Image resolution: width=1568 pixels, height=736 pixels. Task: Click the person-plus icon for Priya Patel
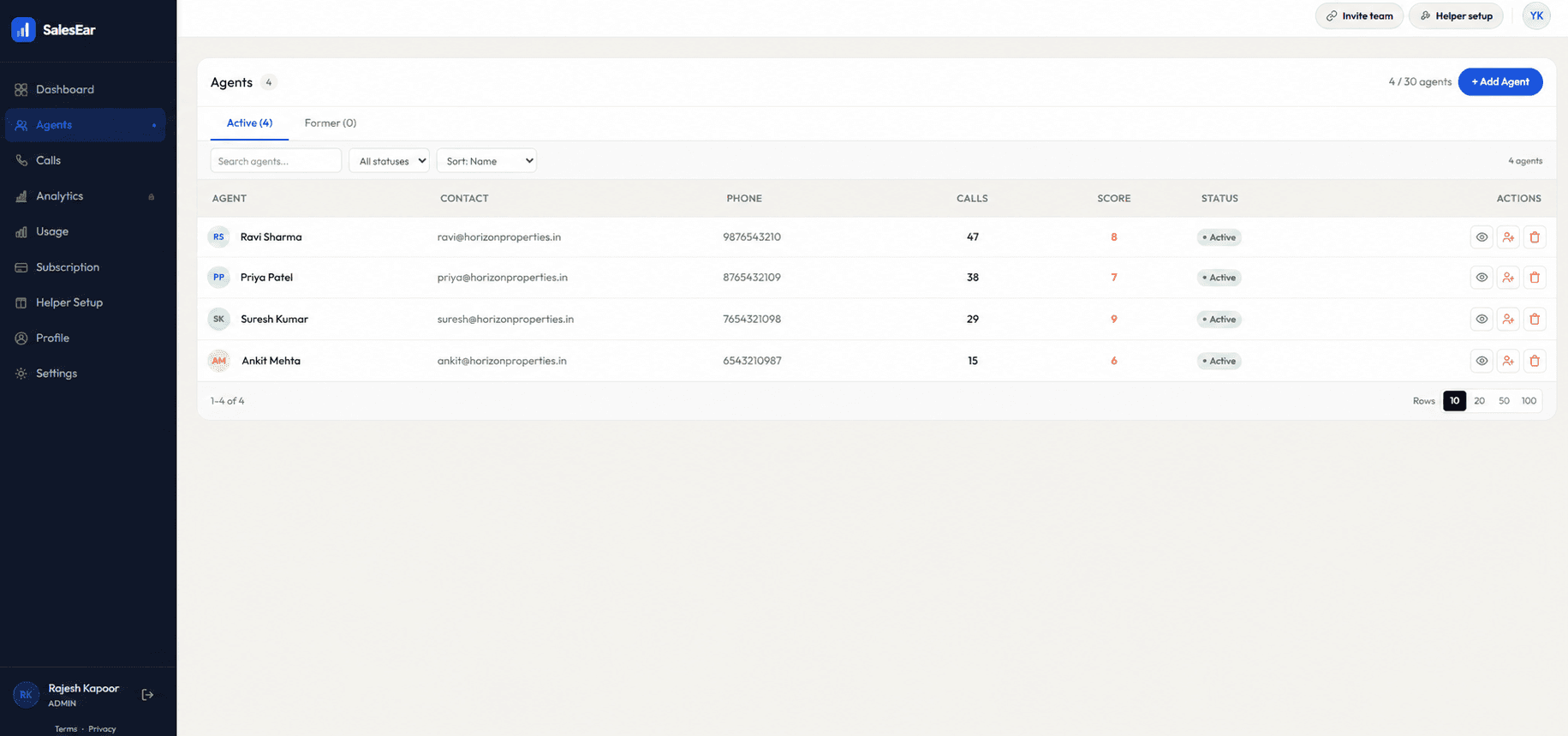coord(1508,278)
